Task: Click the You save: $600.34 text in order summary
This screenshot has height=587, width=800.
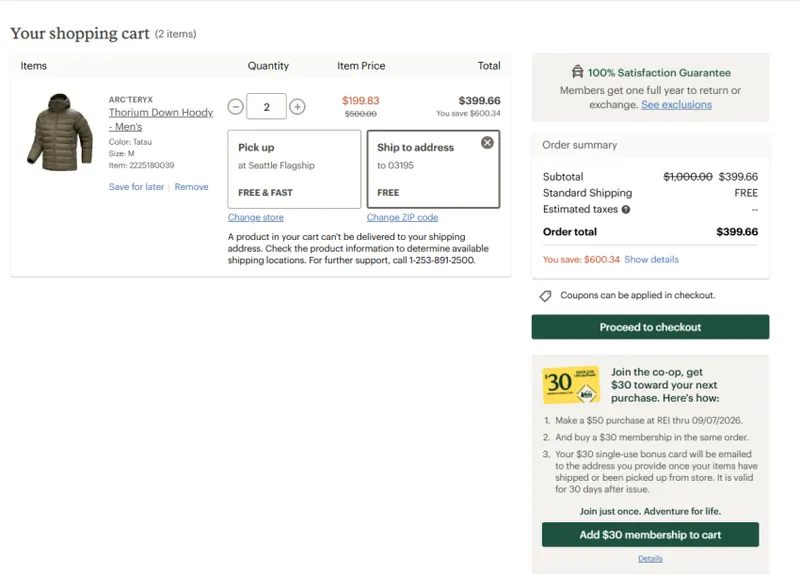Action: tap(581, 260)
